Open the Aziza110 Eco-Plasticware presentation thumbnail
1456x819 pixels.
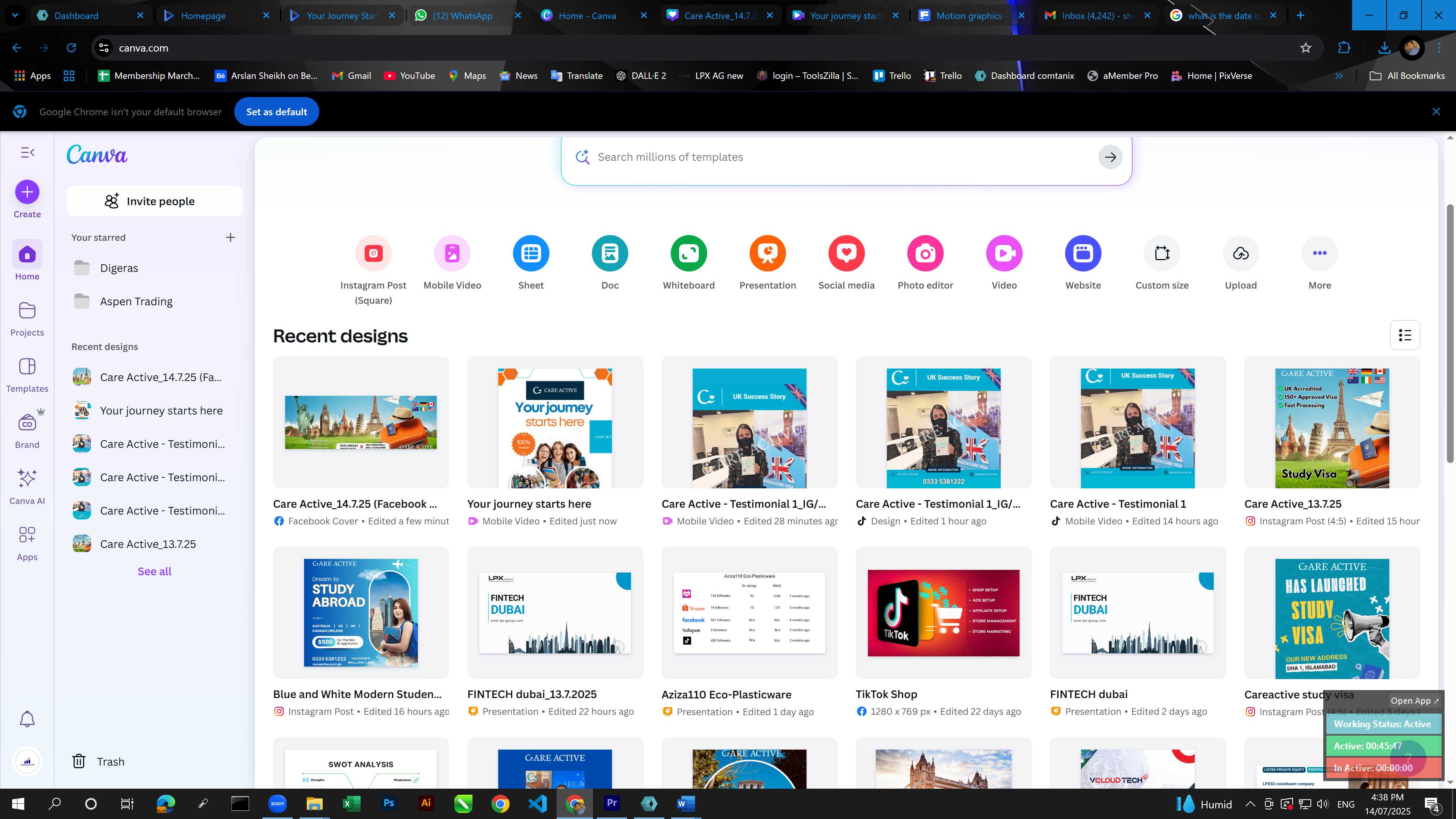coord(749,613)
